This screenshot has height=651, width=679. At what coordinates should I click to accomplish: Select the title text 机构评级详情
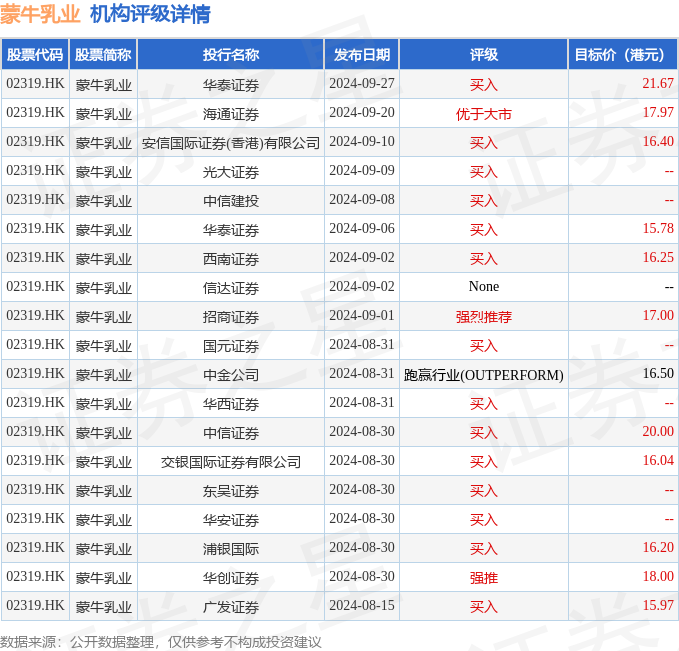(x=150, y=14)
